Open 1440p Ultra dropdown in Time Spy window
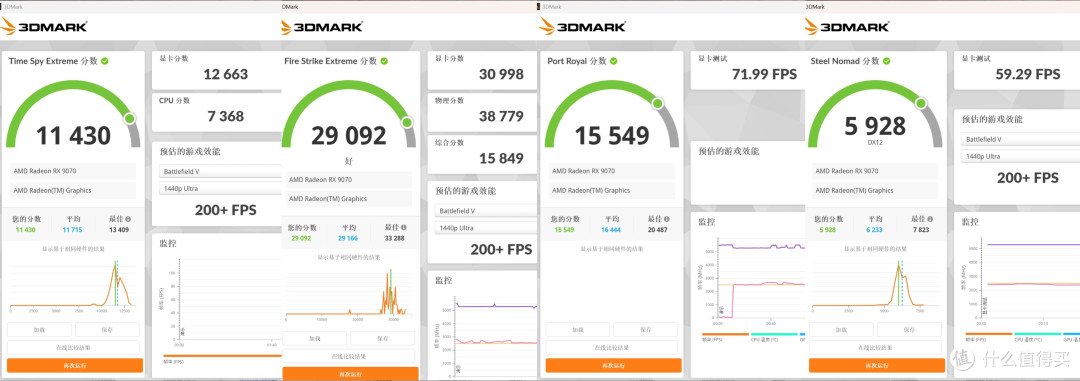The height and width of the screenshot is (381, 1080). 220,188
